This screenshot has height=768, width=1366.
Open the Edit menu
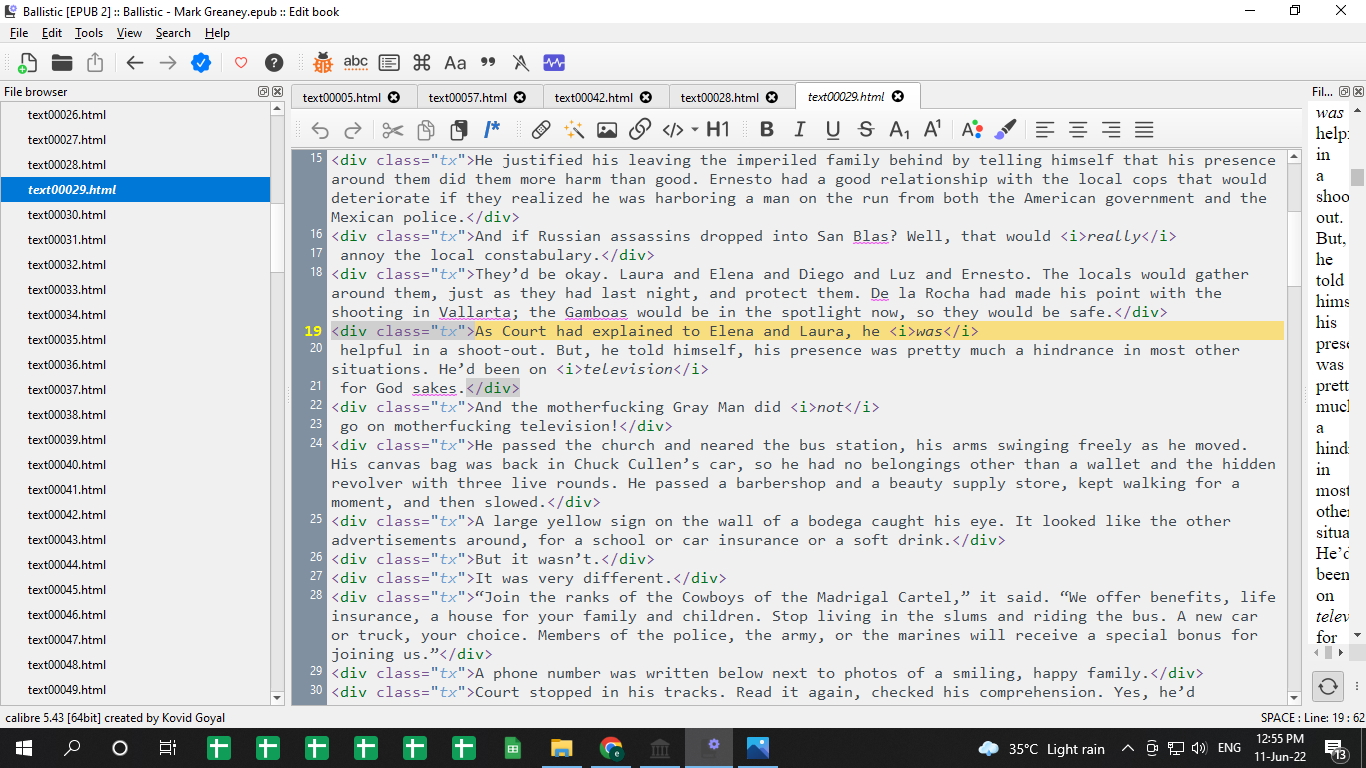click(x=52, y=33)
